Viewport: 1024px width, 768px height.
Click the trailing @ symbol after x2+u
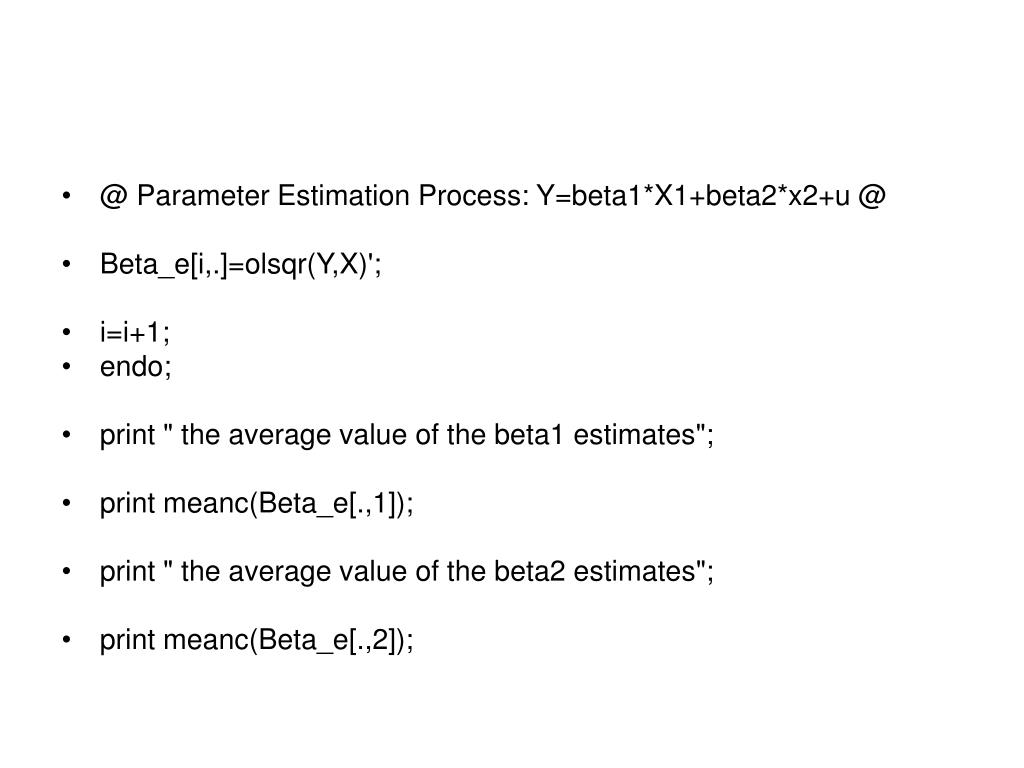(x=872, y=196)
